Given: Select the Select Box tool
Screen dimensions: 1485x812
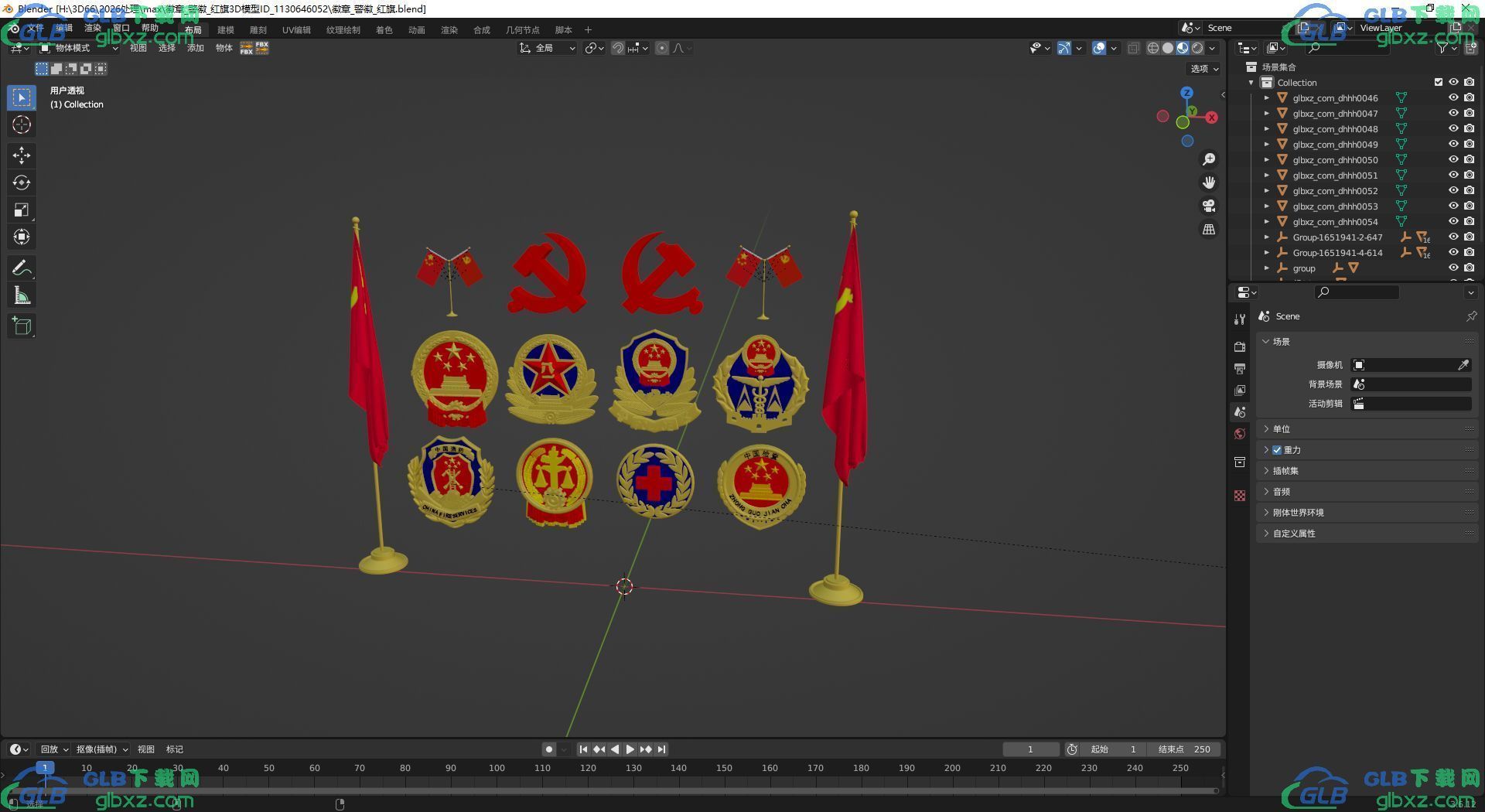Looking at the screenshot, I should [22, 97].
